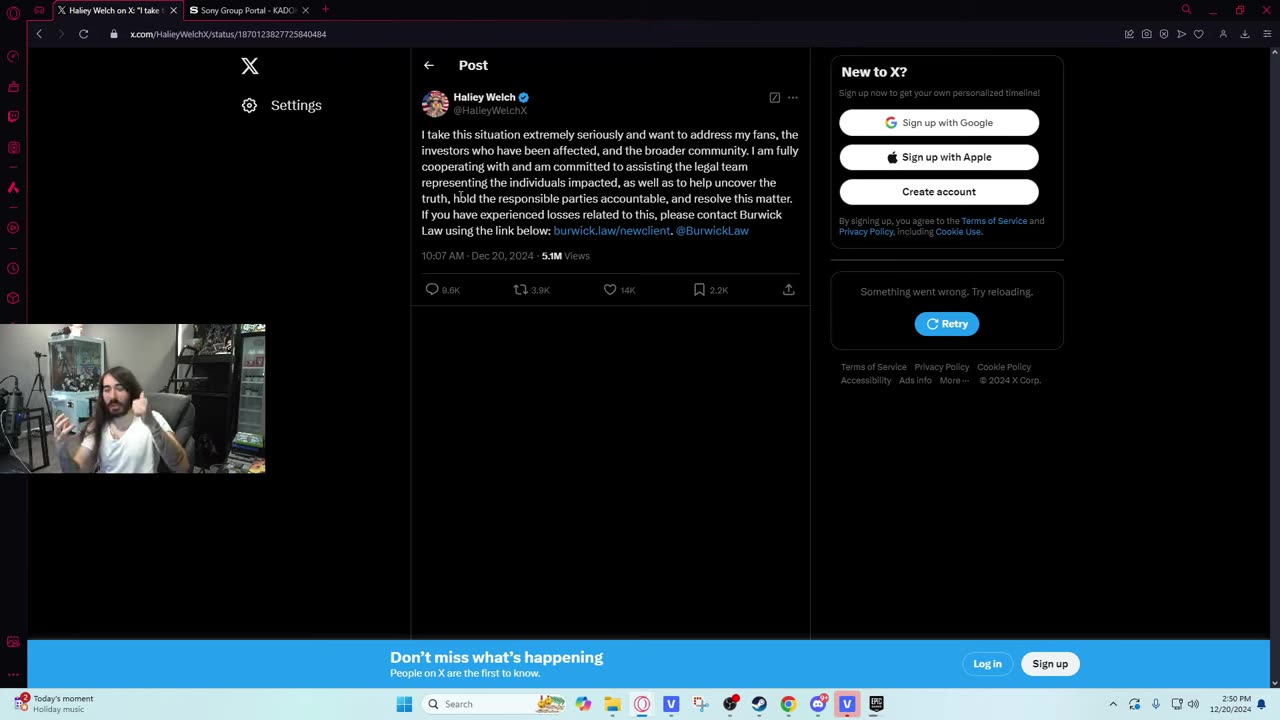Click the @HaileyWelchX handle
The image size is (1280, 720).
(x=490, y=111)
